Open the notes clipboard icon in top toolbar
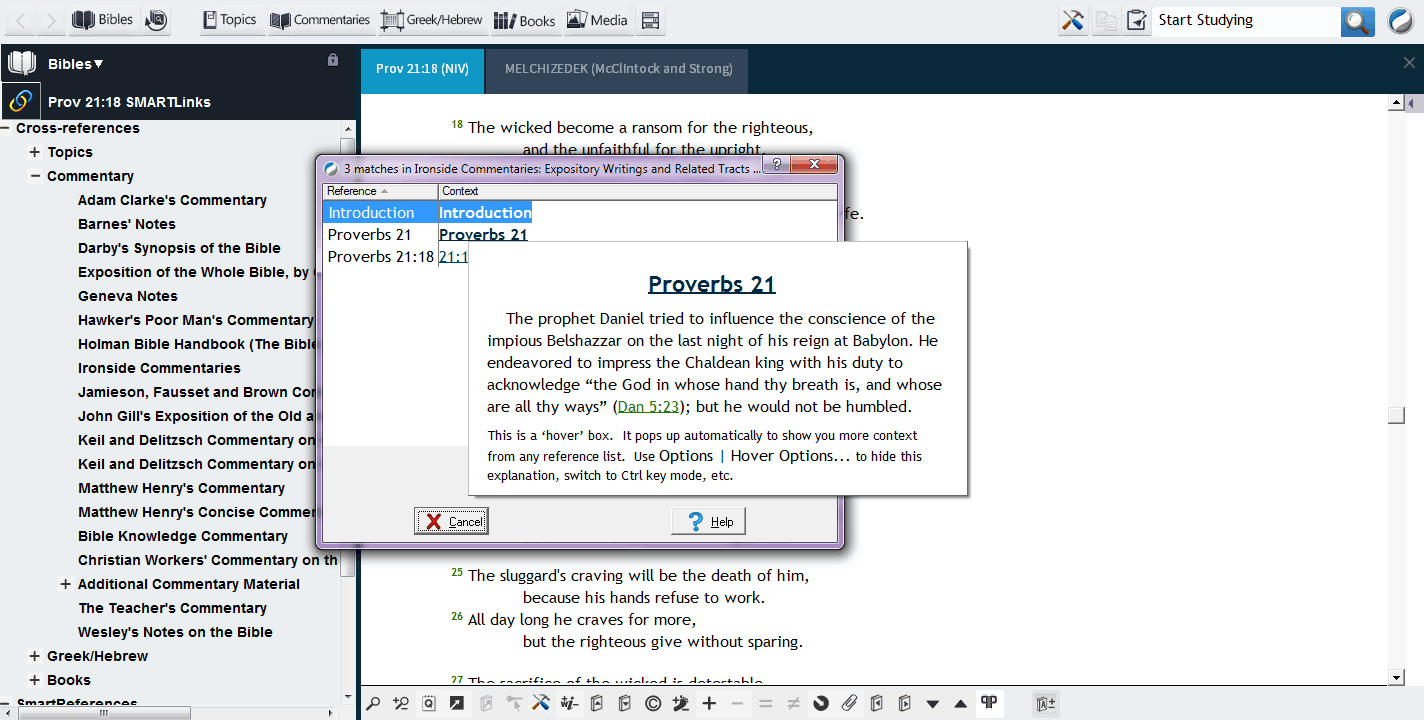The image size is (1424, 720). pyautogui.click(x=1136, y=20)
